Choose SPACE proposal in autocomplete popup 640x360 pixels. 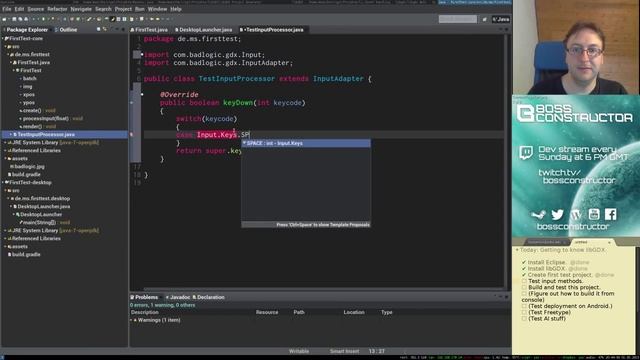point(306,143)
